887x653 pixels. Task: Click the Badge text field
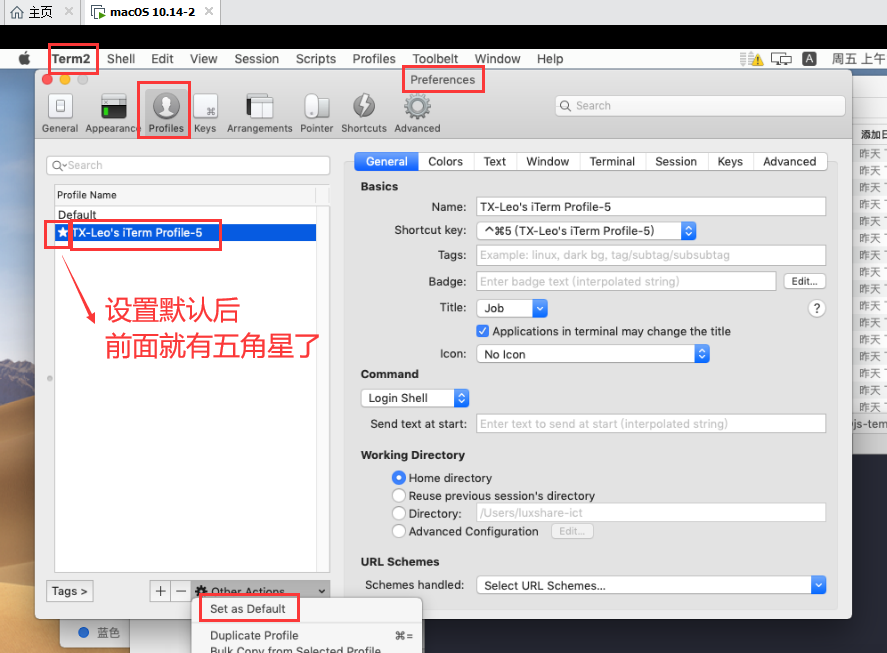click(626, 281)
